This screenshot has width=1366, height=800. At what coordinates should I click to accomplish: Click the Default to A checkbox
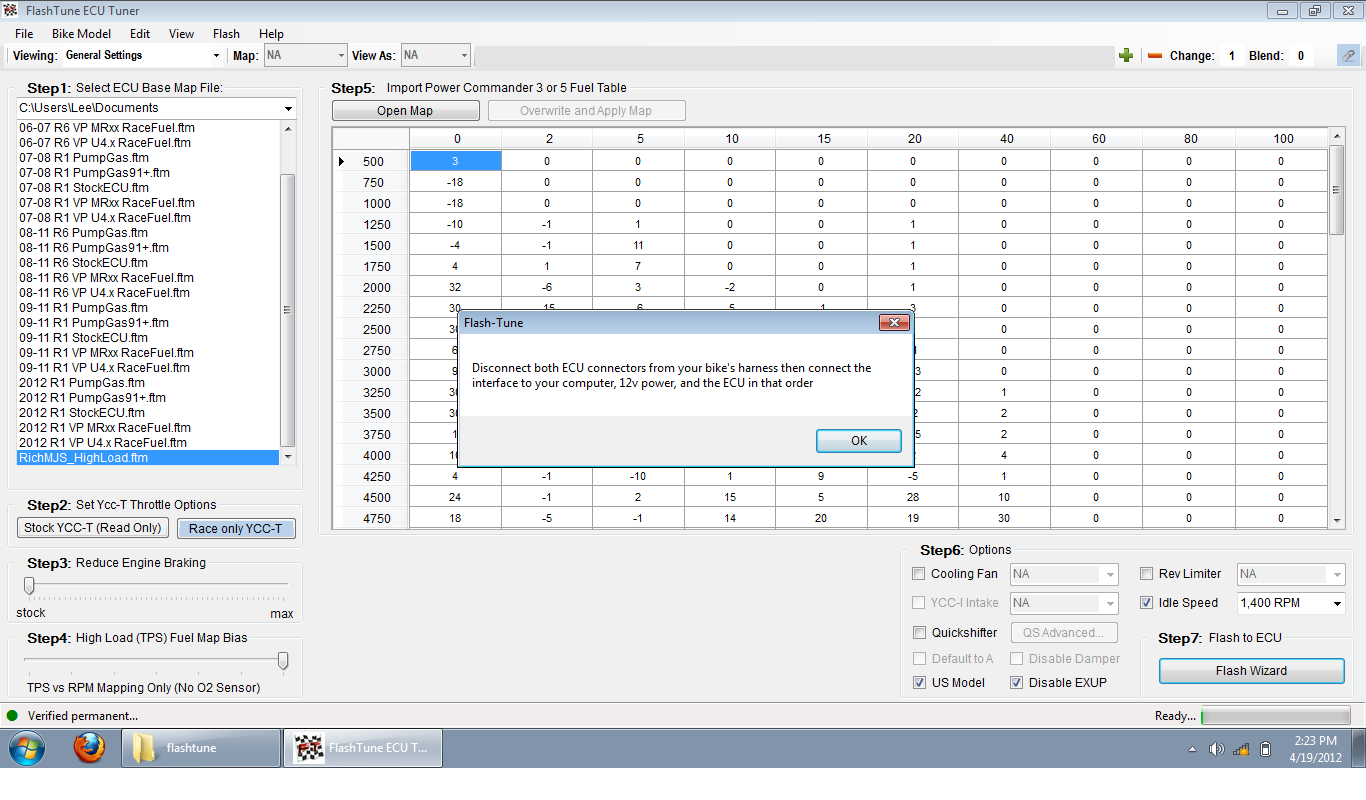(x=918, y=658)
